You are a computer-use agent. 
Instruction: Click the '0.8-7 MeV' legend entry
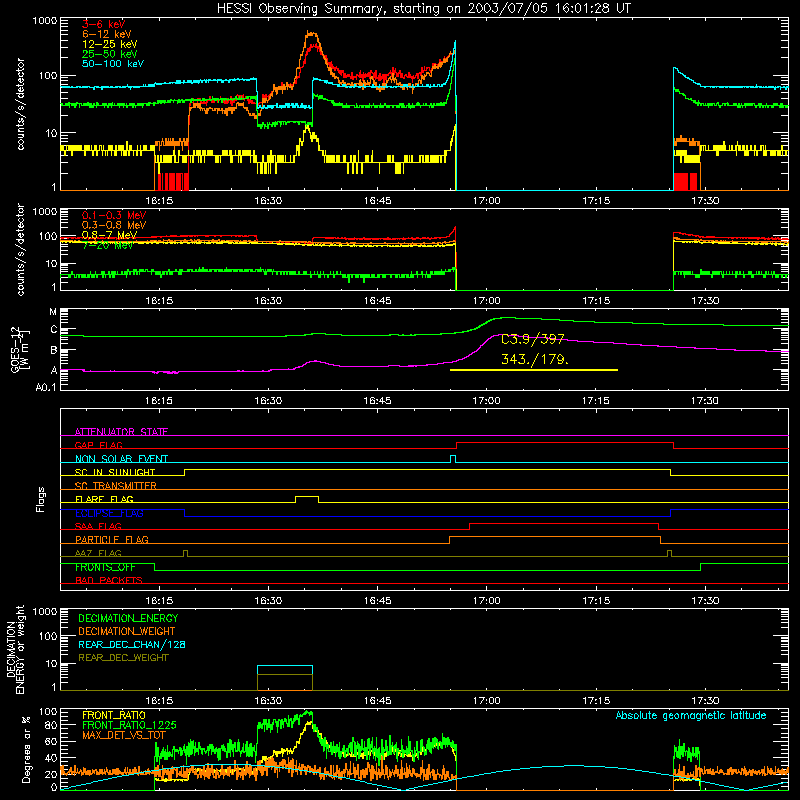click(110, 235)
